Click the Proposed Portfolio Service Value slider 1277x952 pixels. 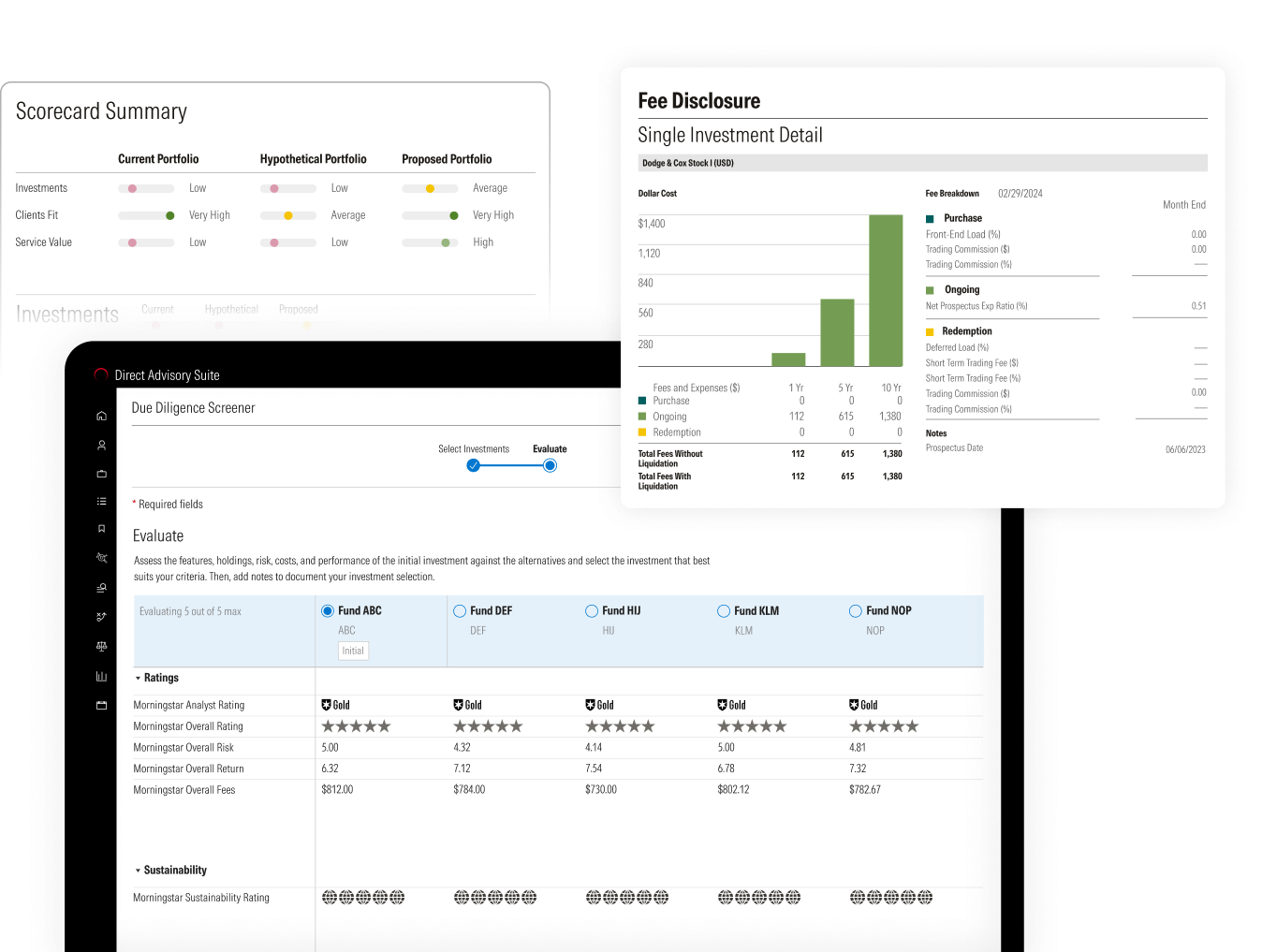(x=430, y=242)
